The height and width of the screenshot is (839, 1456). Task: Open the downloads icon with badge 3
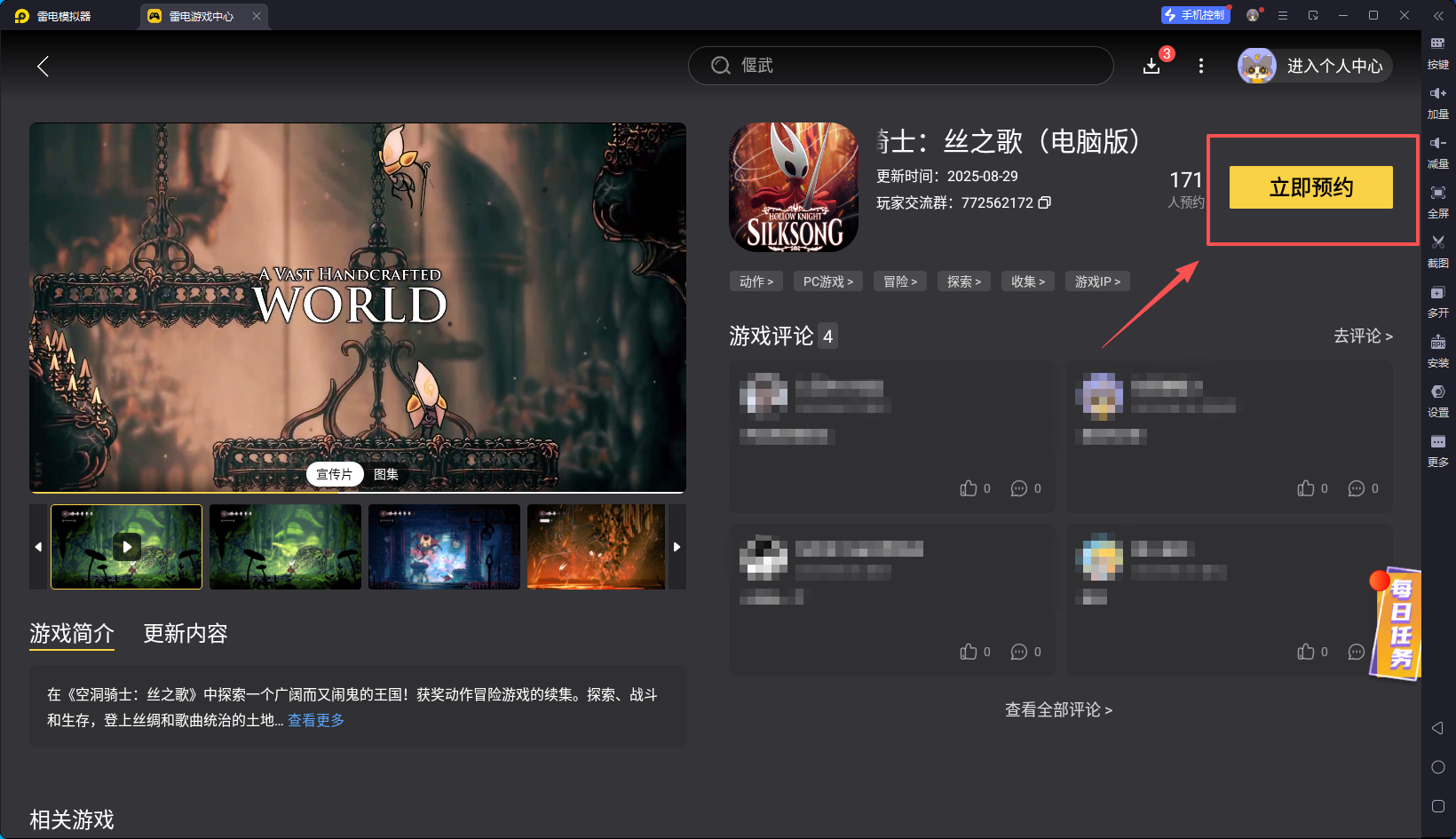(1151, 66)
